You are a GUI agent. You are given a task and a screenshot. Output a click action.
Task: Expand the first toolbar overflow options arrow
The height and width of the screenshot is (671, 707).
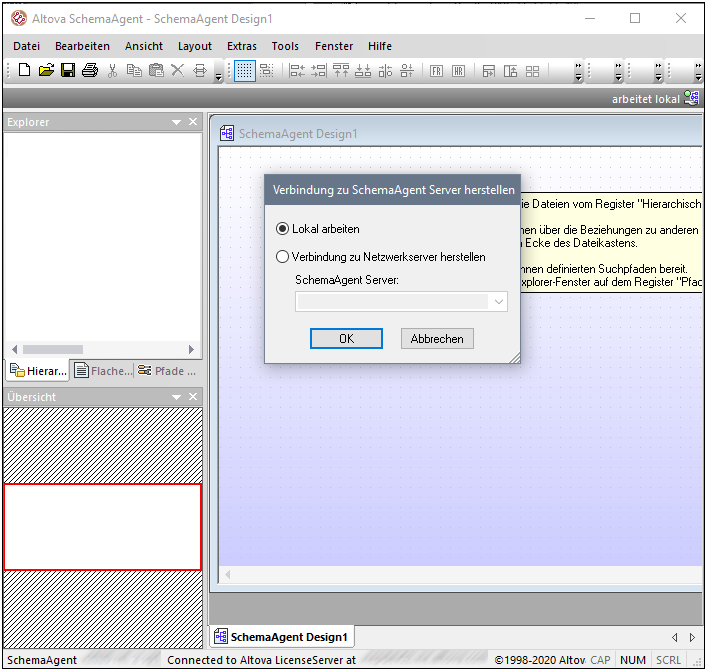pos(218,77)
